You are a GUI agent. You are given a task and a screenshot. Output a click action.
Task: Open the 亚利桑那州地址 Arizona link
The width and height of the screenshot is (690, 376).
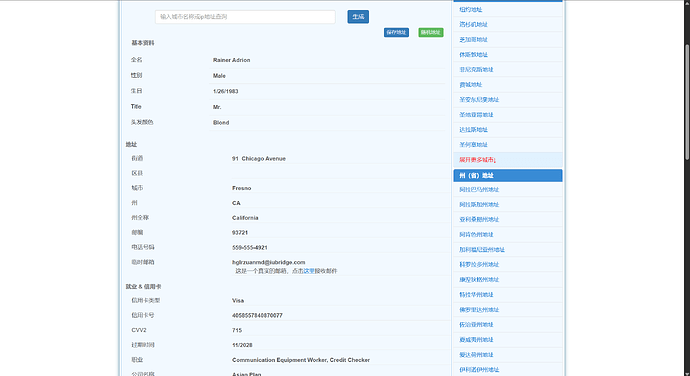coord(479,220)
